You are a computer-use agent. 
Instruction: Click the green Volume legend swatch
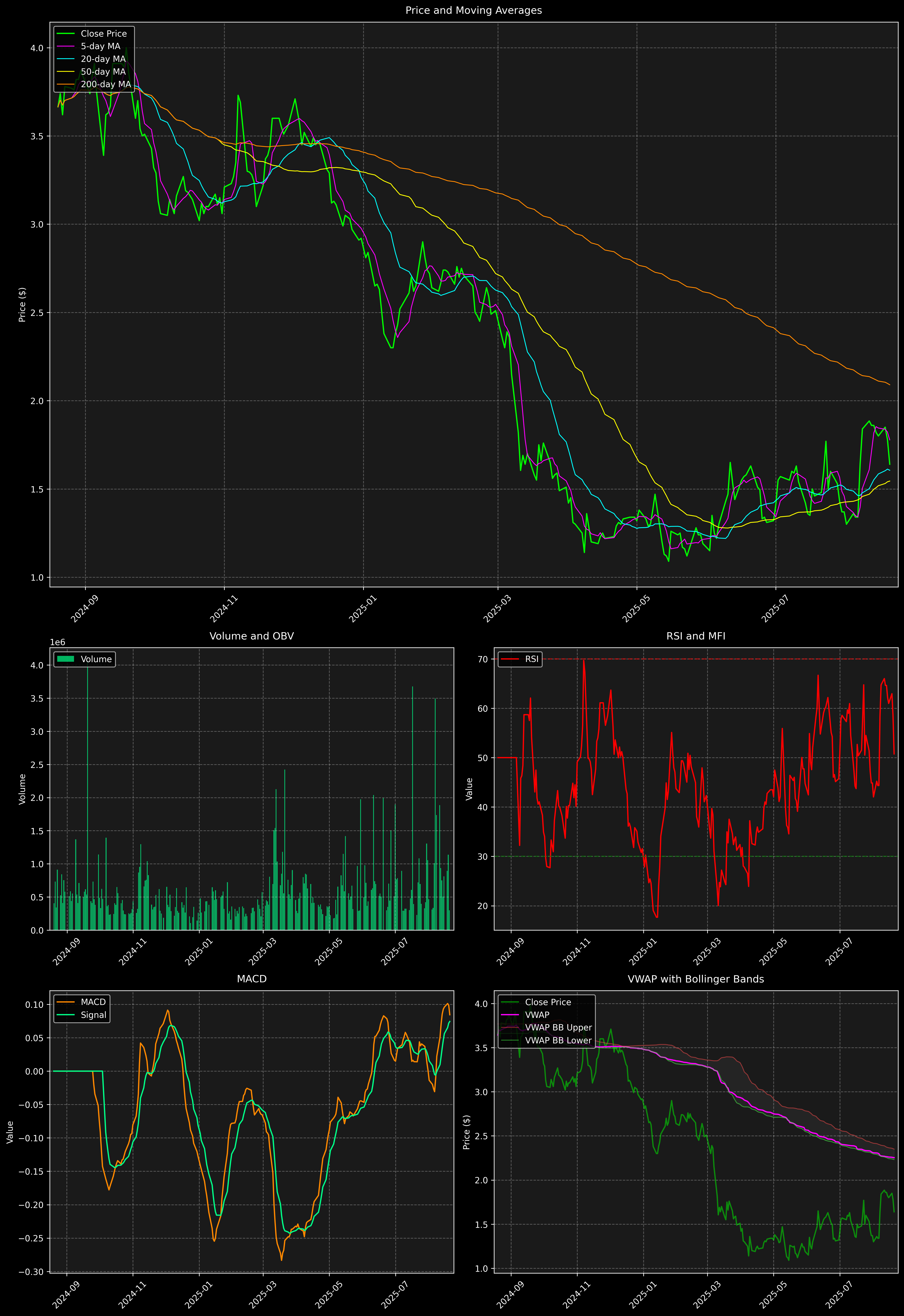pos(66,659)
